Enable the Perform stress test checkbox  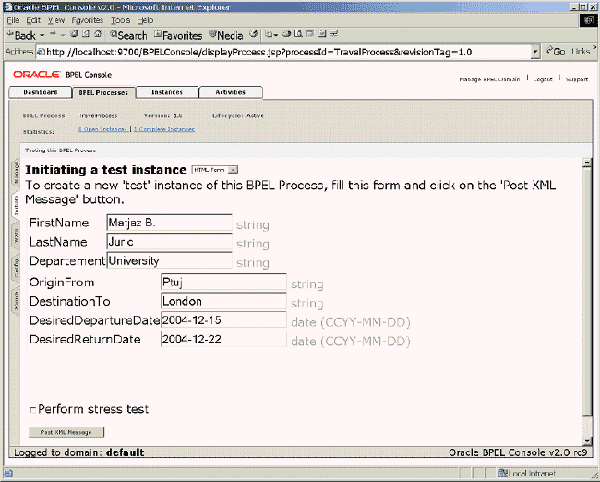[x=33, y=410]
